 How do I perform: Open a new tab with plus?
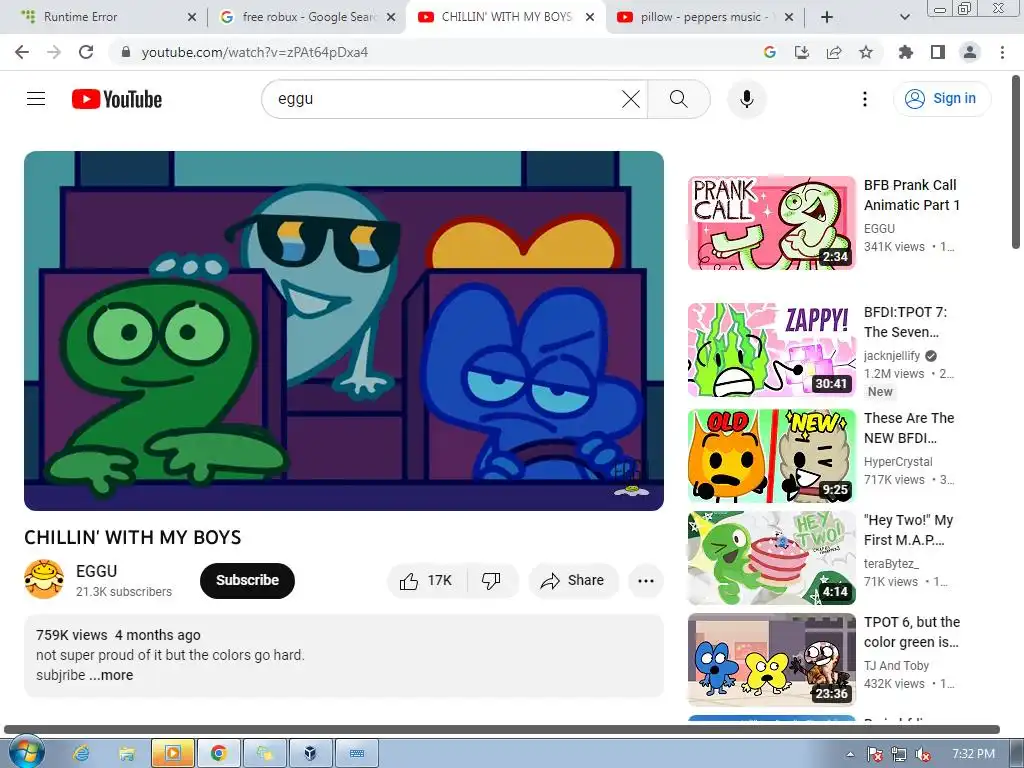(x=827, y=17)
